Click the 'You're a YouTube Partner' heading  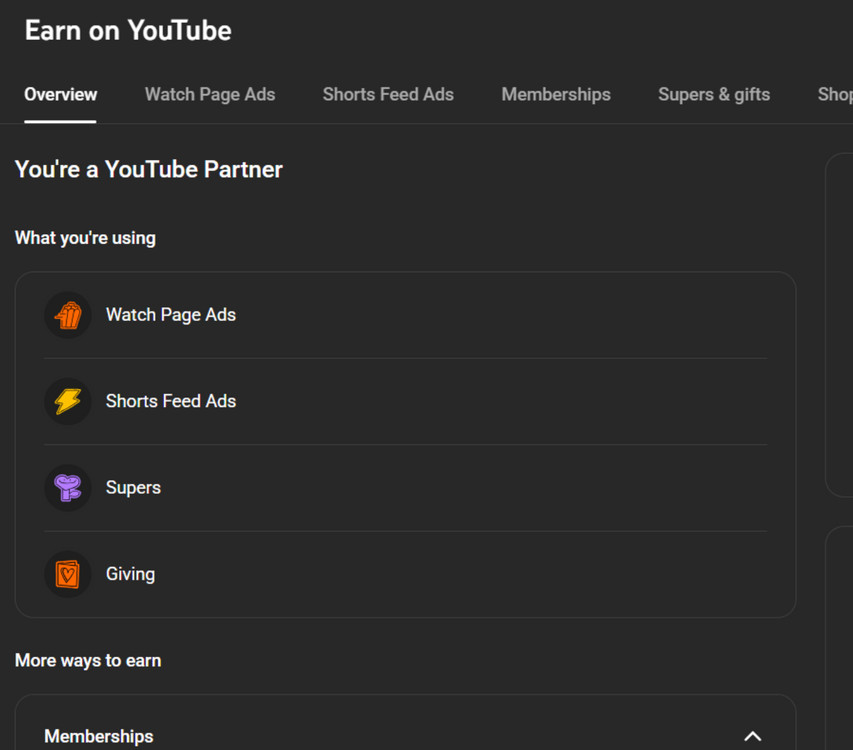point(149,169)
